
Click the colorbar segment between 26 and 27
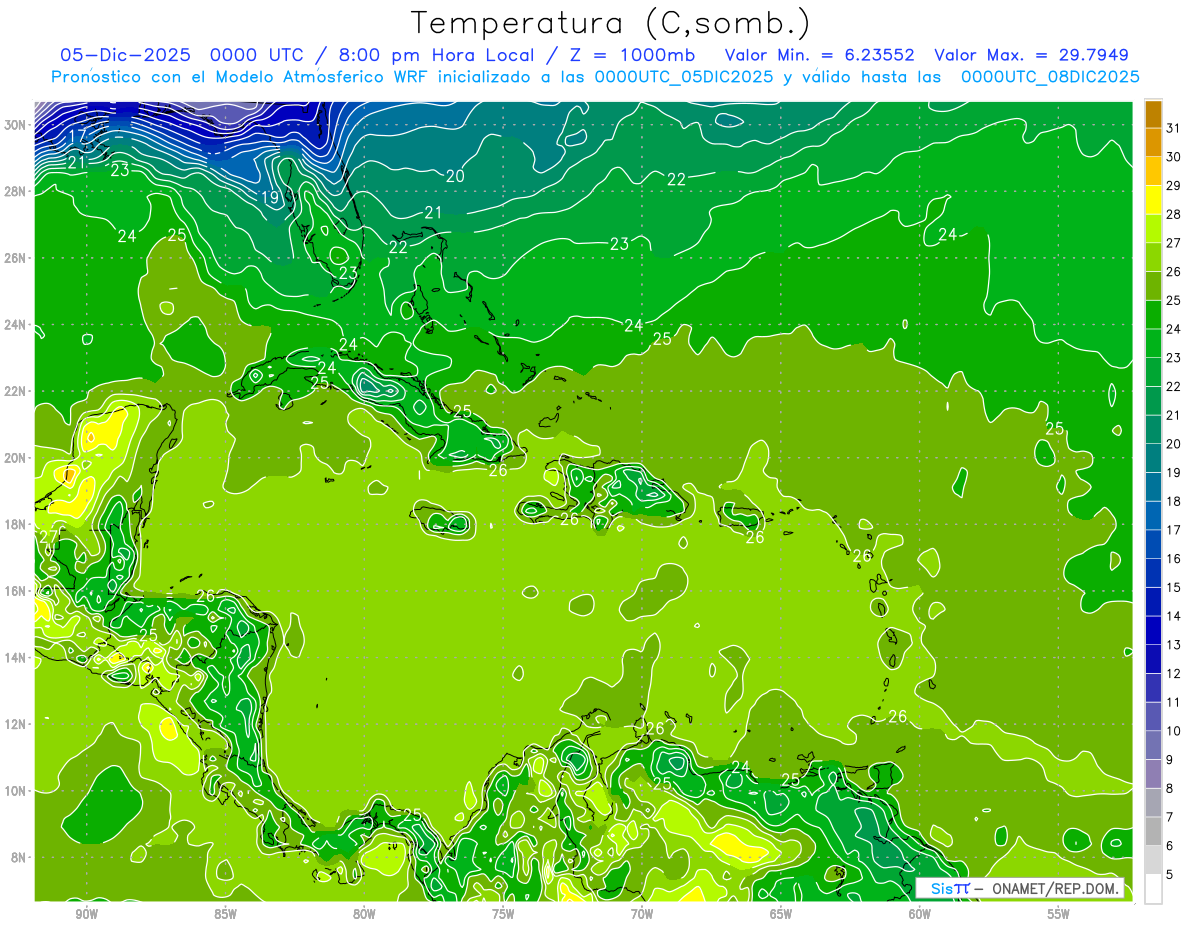coord(1153,257)
